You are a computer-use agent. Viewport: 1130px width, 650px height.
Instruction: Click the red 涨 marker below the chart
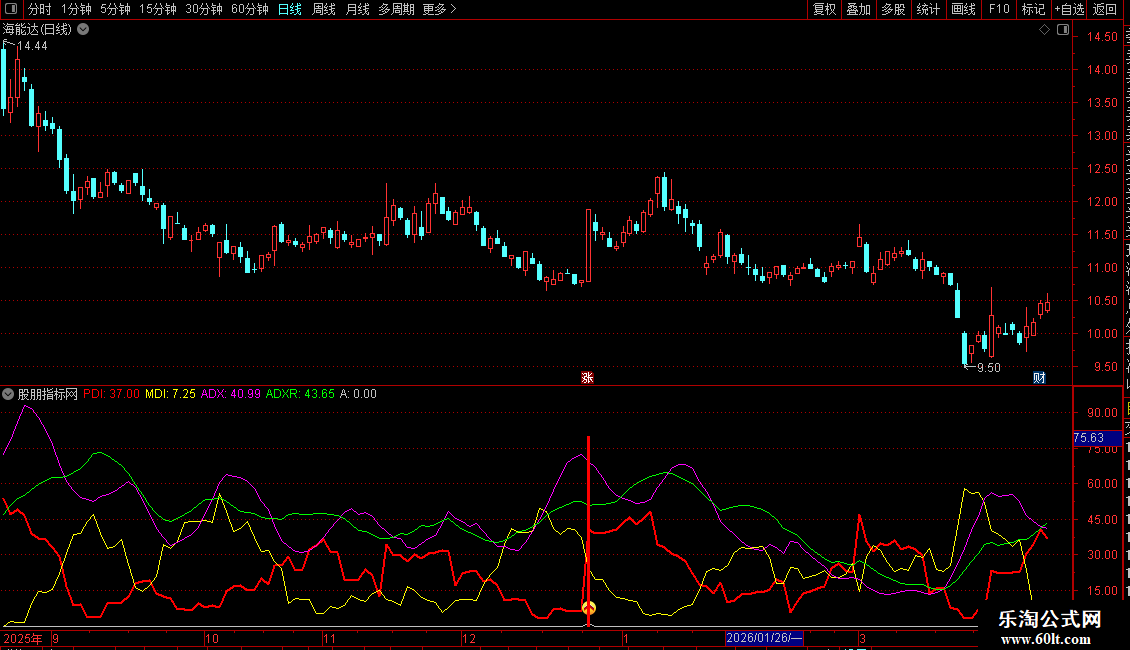pos(588,377)
